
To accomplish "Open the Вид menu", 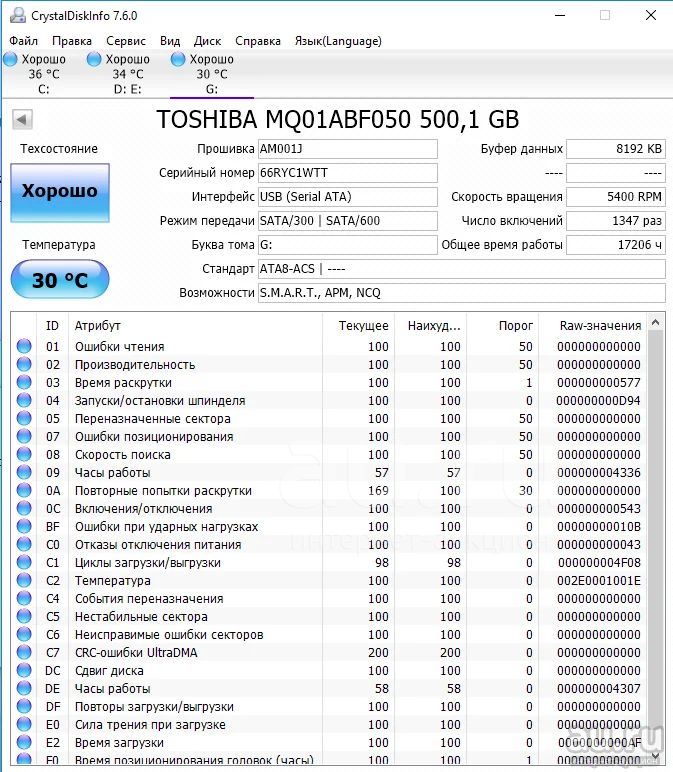I will point(170,41).
